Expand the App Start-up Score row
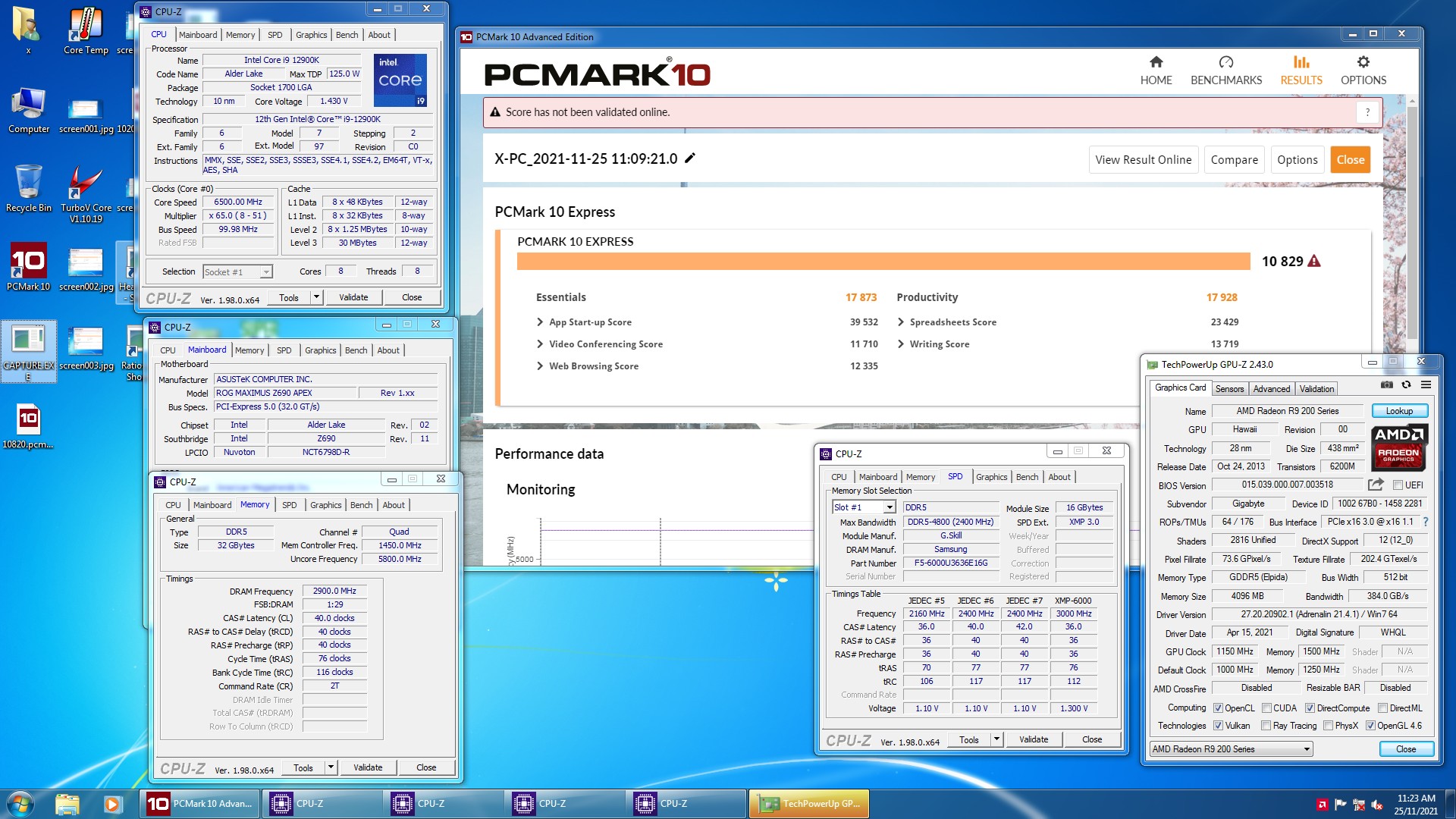The height and width of the screenshot is (819, 1456). coord(541,322)
